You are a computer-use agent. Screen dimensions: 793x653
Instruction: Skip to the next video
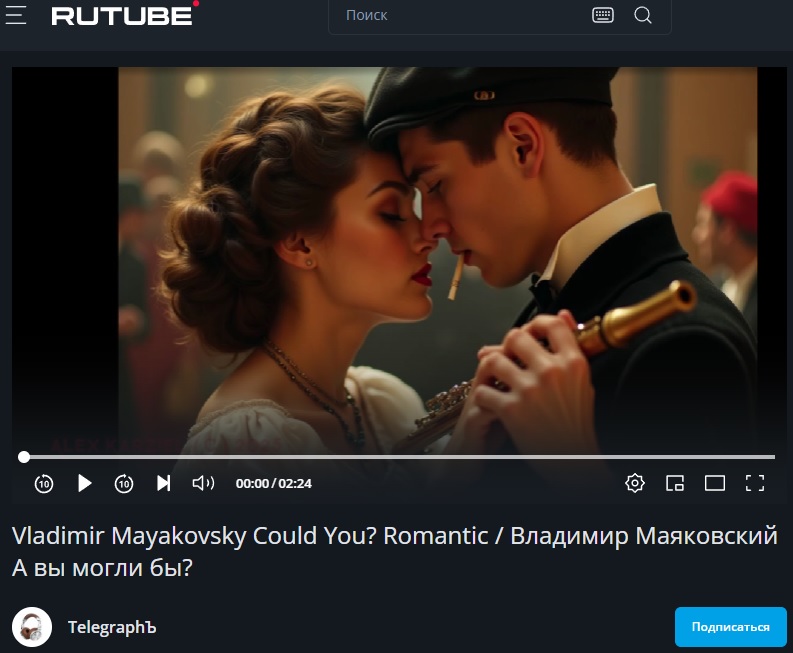[x=163, y=484]
